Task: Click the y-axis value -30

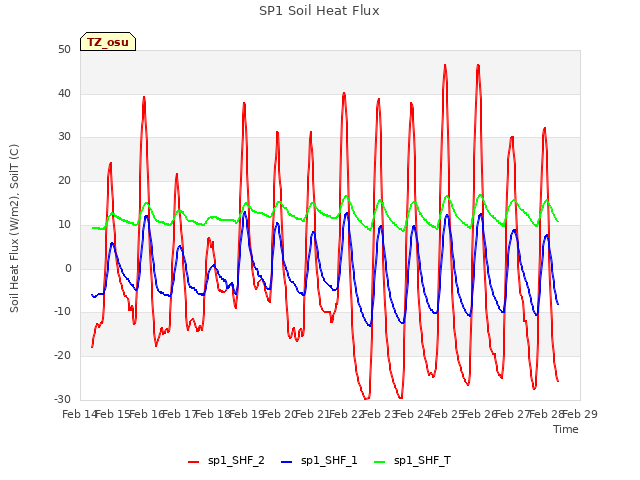Action: point(62,399)
